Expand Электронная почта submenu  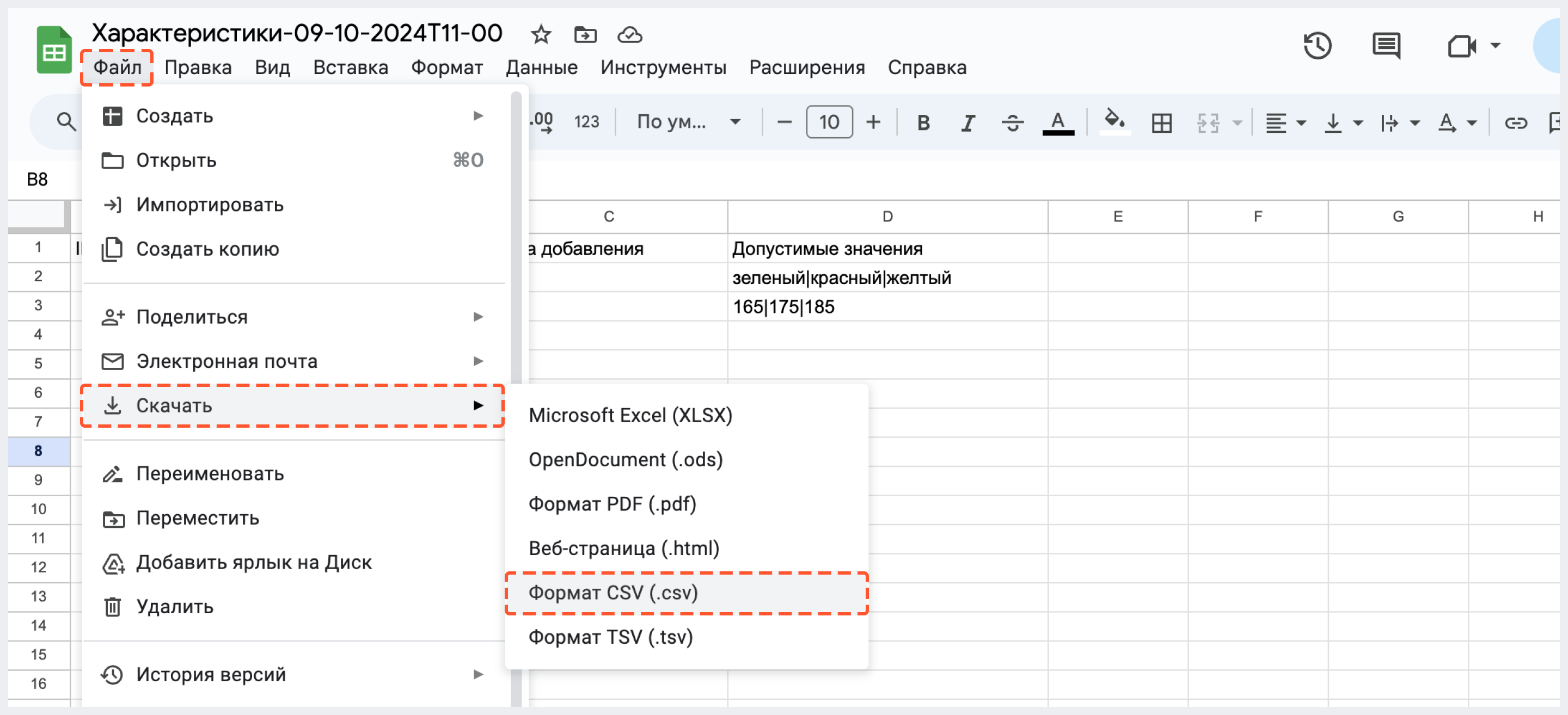[x=293, y=361]
